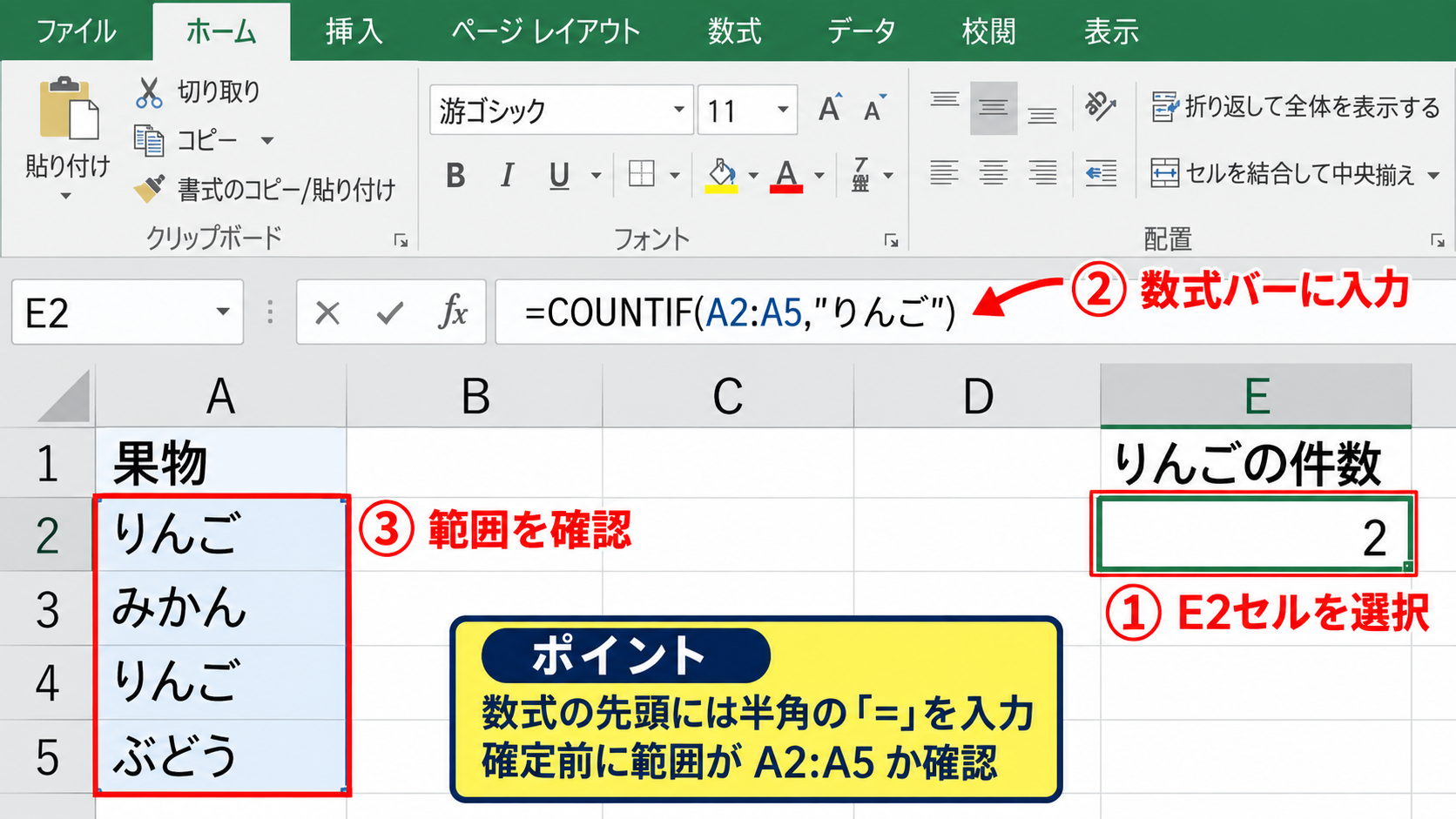Viewport: 1456px width, 819px height.
Task: Click the Copy icon
Action: (149, 140)
